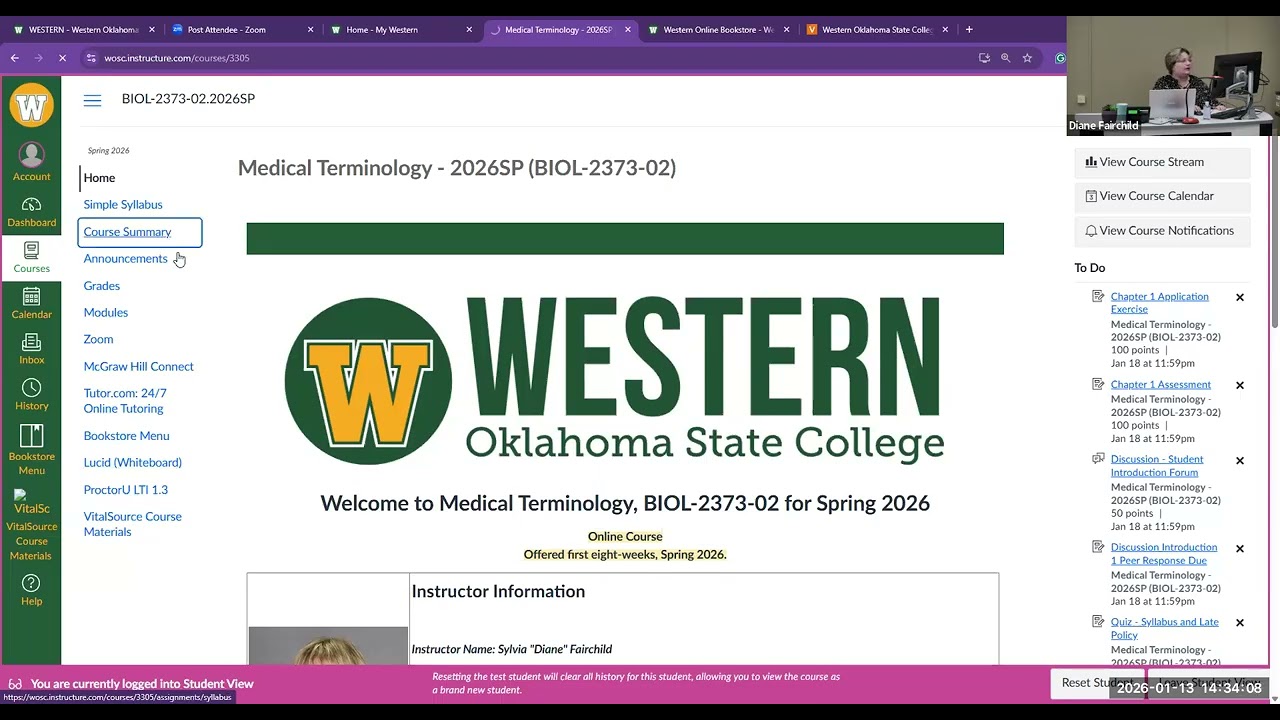Click the Western W logo
Image resolution: width=1280 pixels, height=720 pixels.
pyautogui.click(x=31, y=105)
